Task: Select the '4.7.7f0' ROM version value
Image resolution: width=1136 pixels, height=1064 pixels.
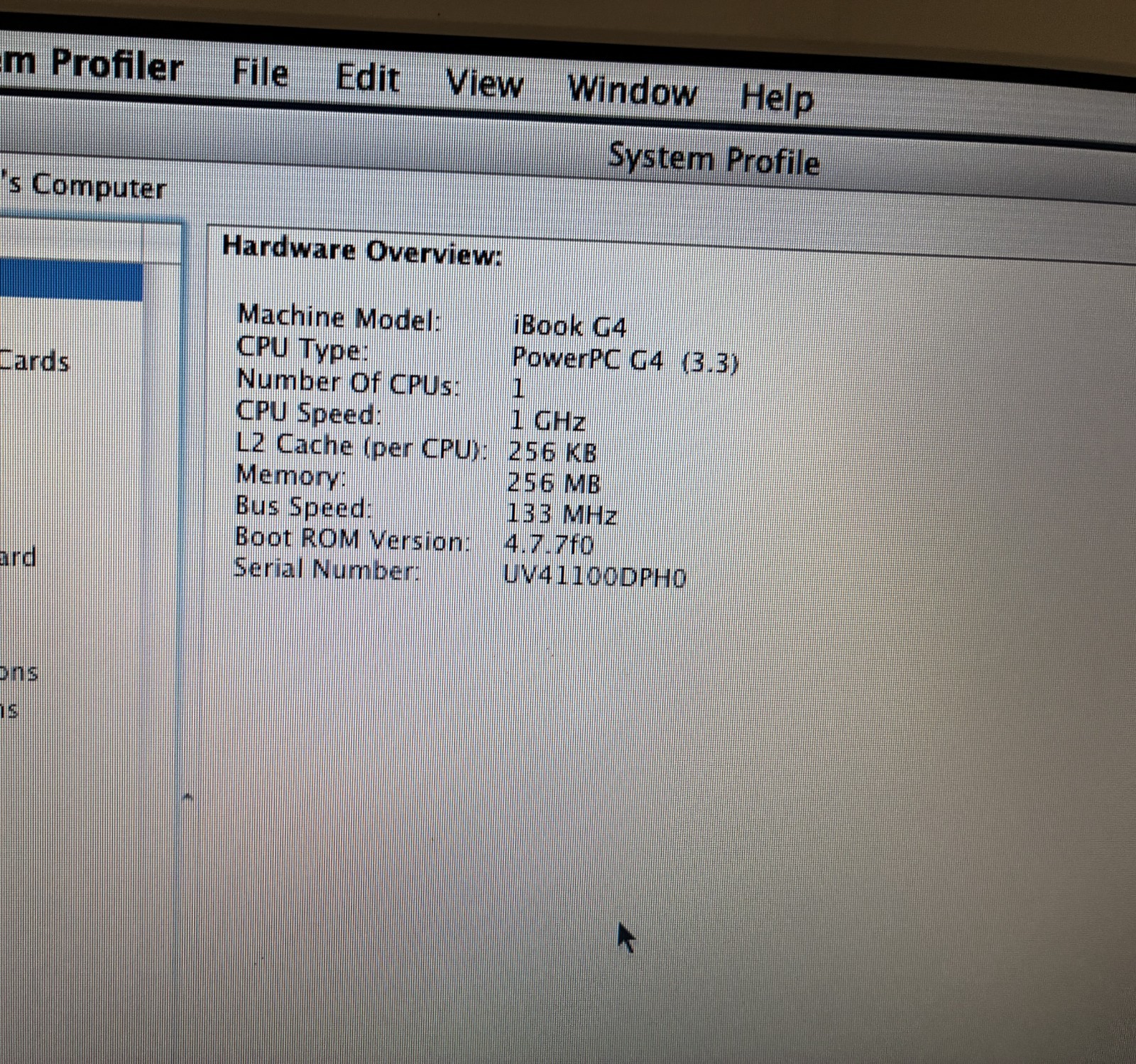Action: coord(548,544)
